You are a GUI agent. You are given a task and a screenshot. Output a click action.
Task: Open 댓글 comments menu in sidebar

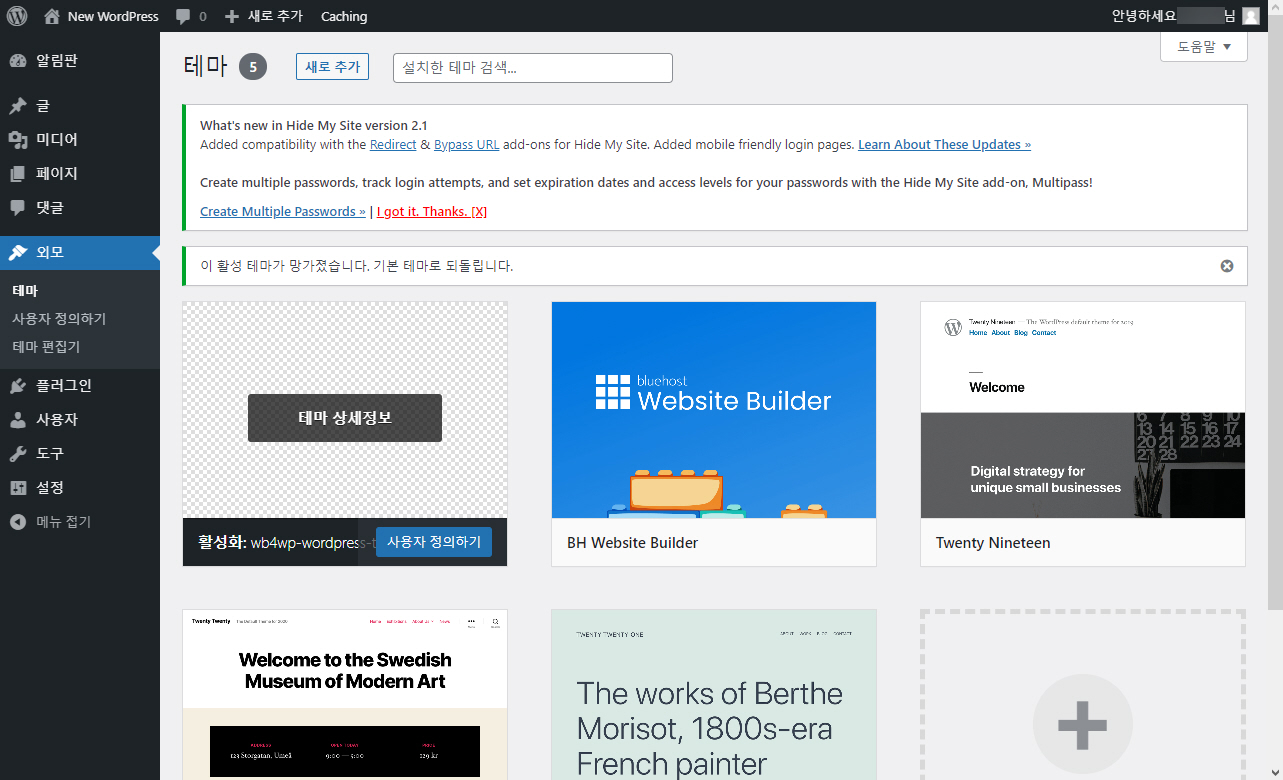(x=80, y=207)
